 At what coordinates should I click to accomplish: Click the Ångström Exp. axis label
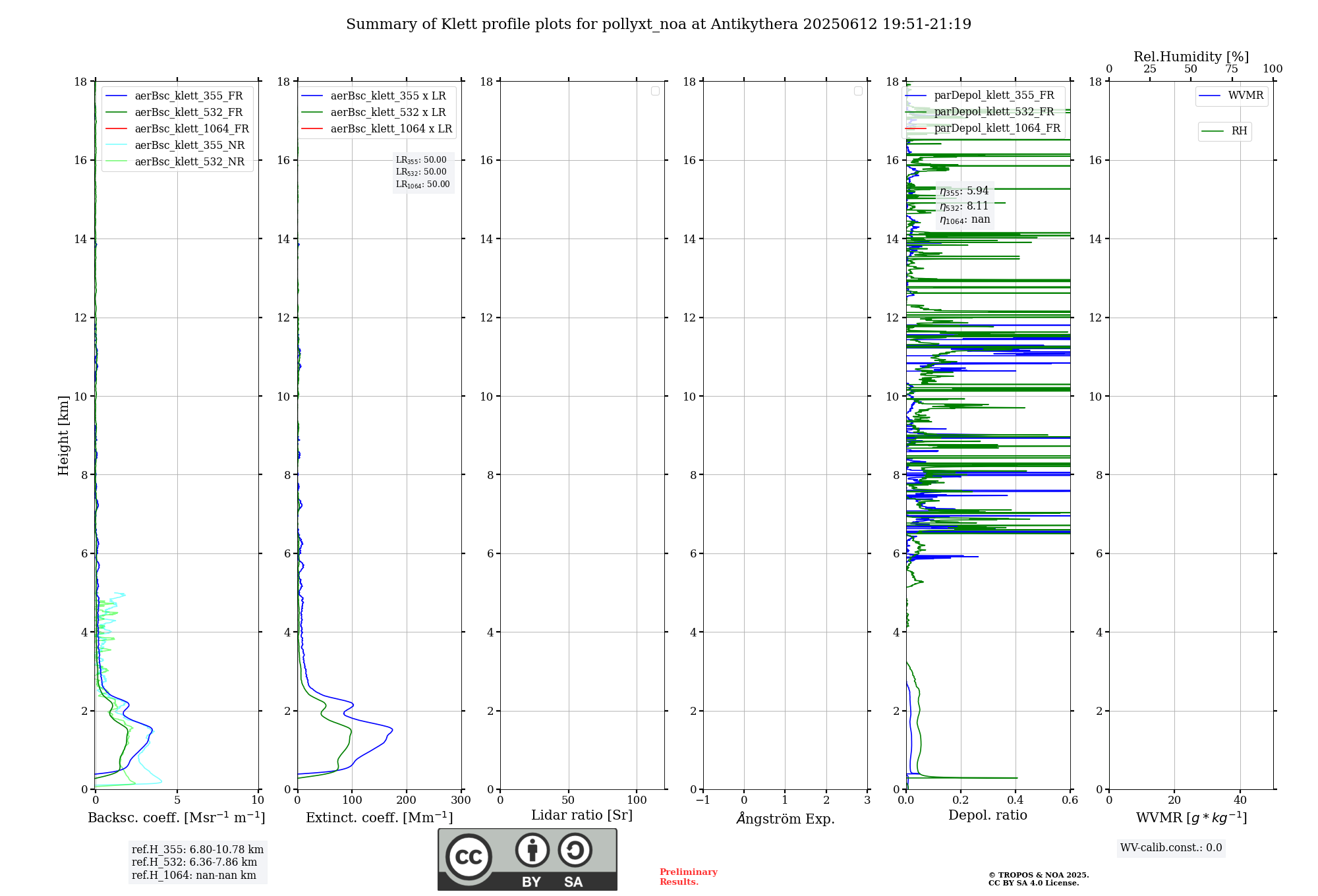pyautogui.click(x=786, y=818)
